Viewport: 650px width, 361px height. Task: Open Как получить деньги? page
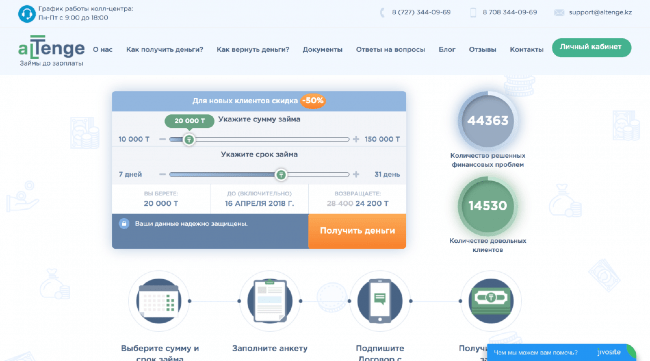pos(165,49)
